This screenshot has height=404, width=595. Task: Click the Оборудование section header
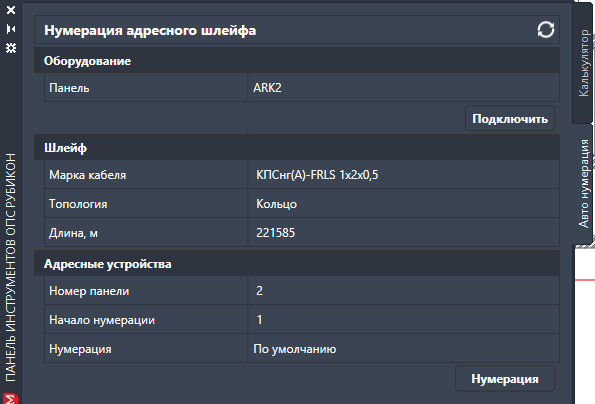(297, 61)
